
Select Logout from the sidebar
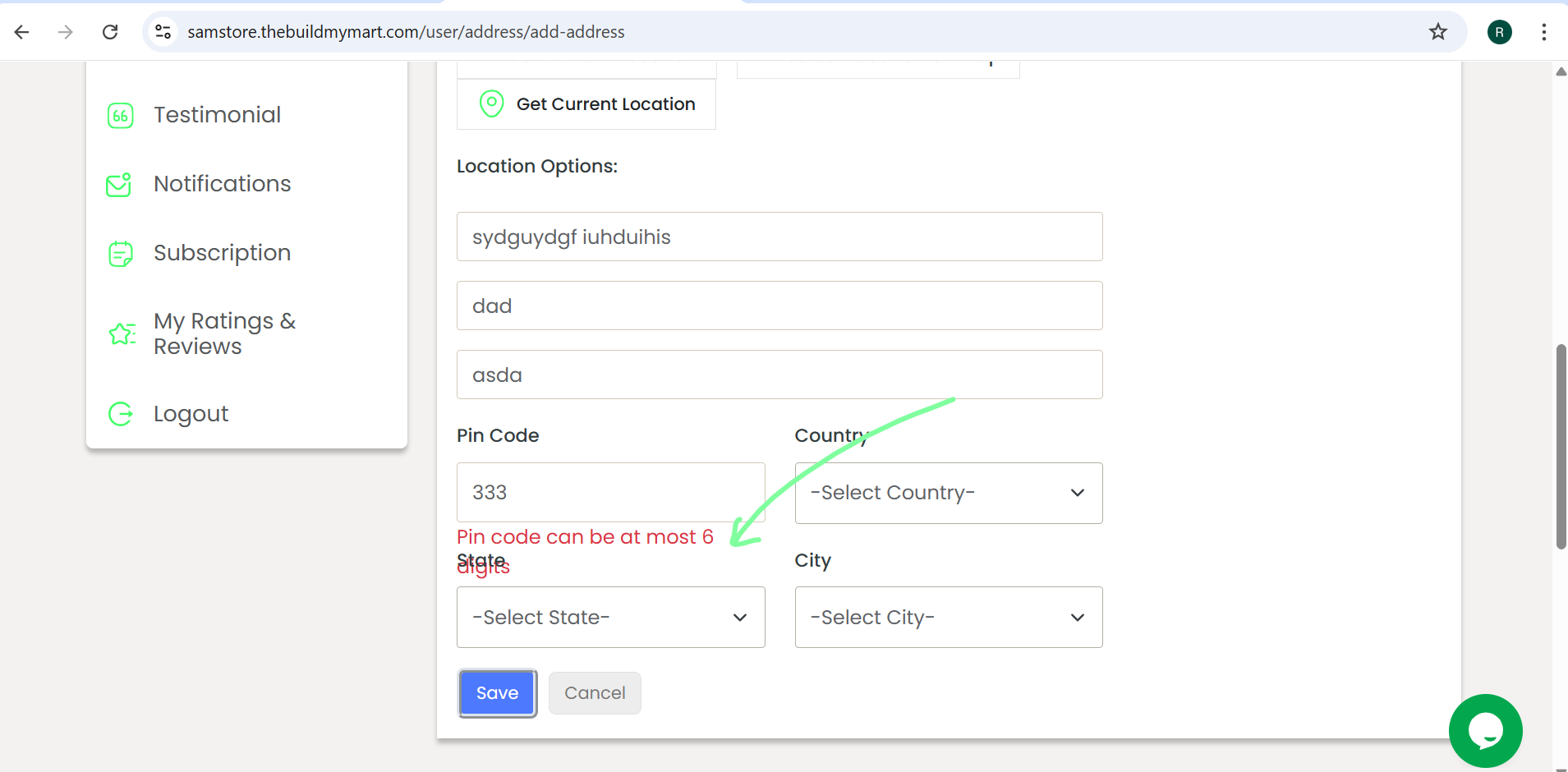[x=191, y=414]
